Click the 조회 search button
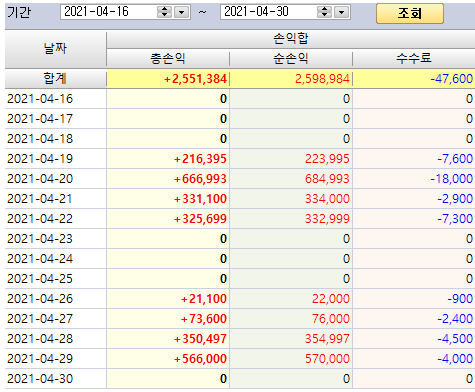 click(x=410, y=13)
